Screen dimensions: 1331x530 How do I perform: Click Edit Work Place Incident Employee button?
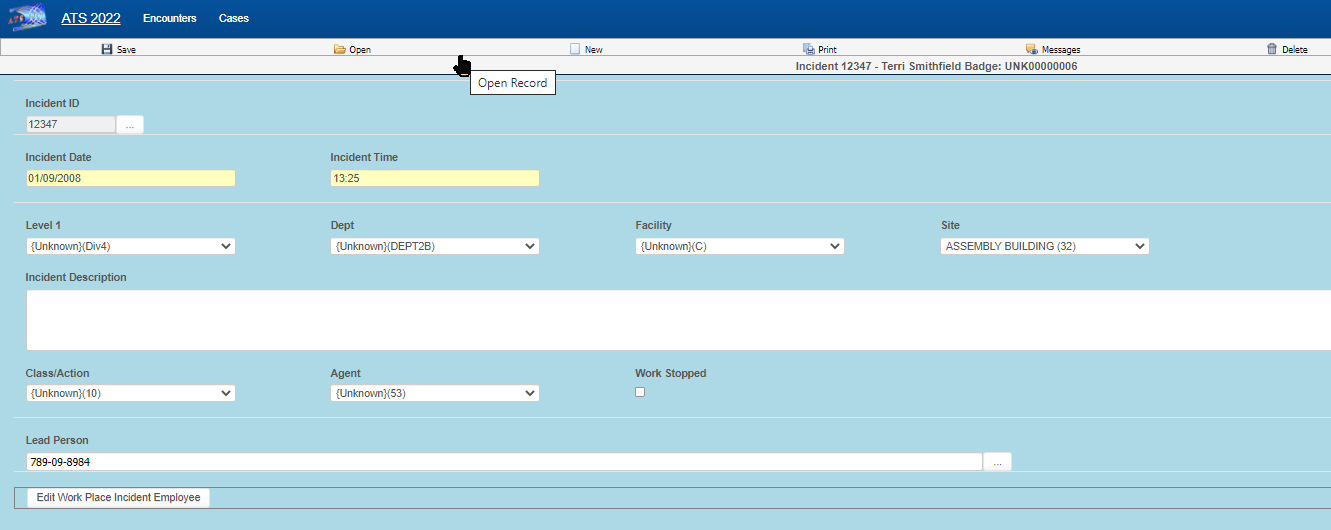pos(118,497)
